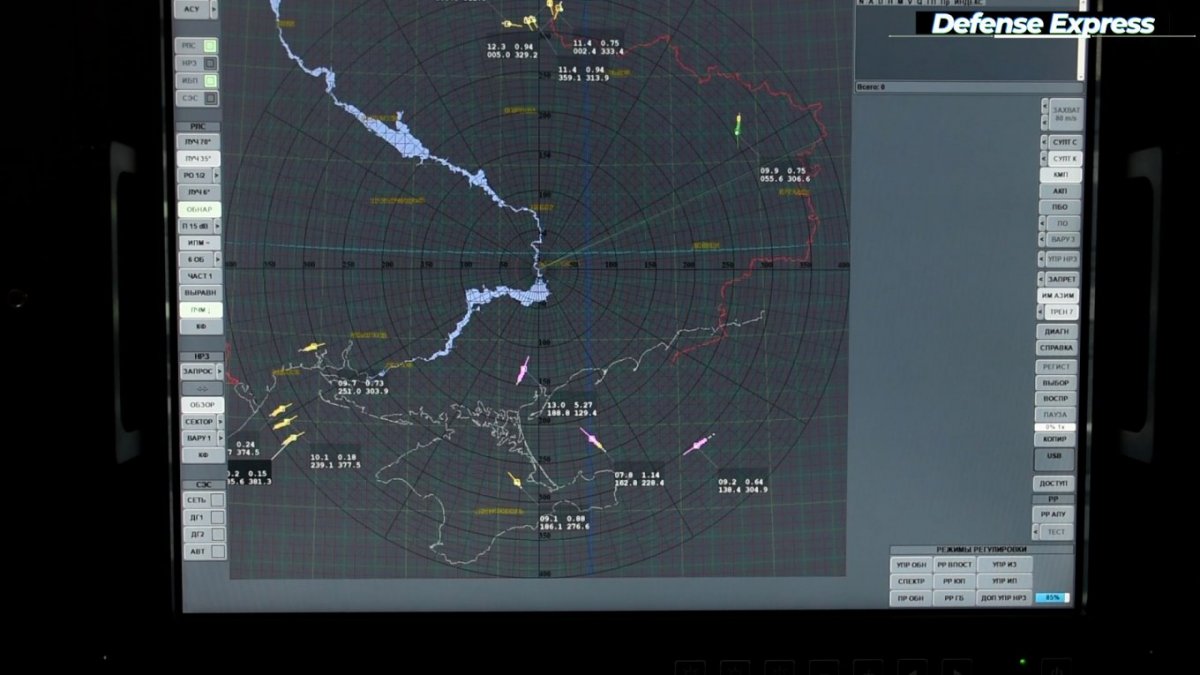Click the target list panel scrollbar

1080,42
